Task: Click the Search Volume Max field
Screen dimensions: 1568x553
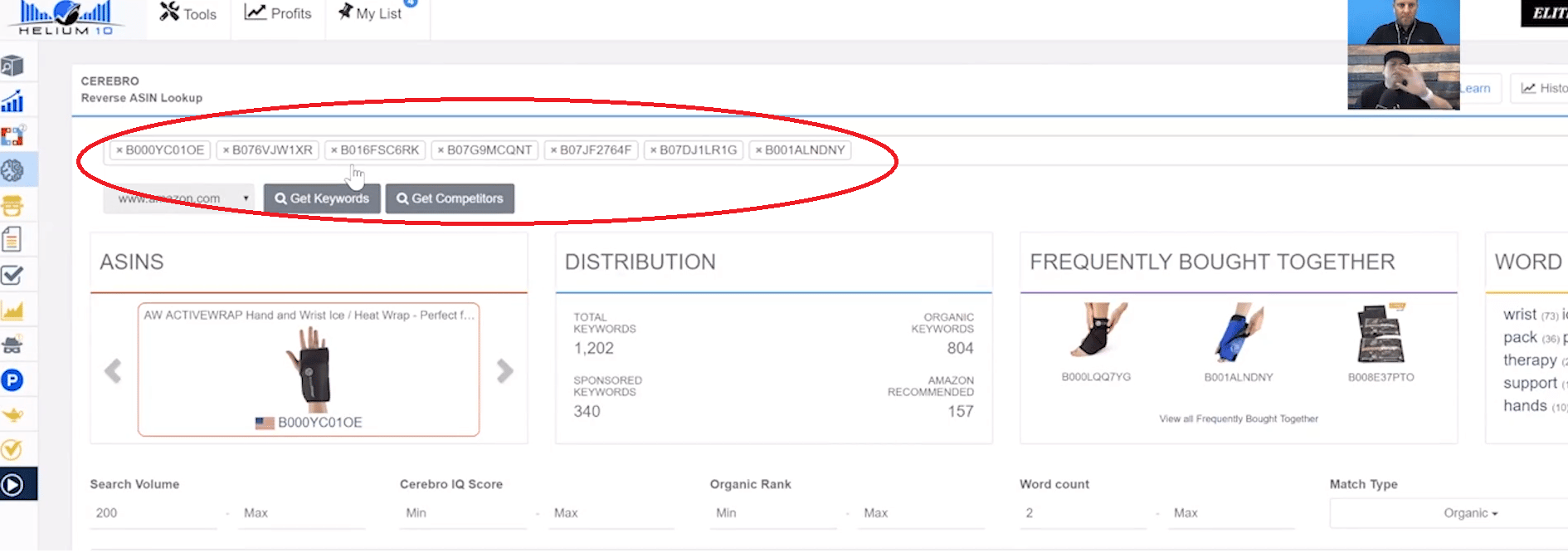Action: [x=302, y=513]
